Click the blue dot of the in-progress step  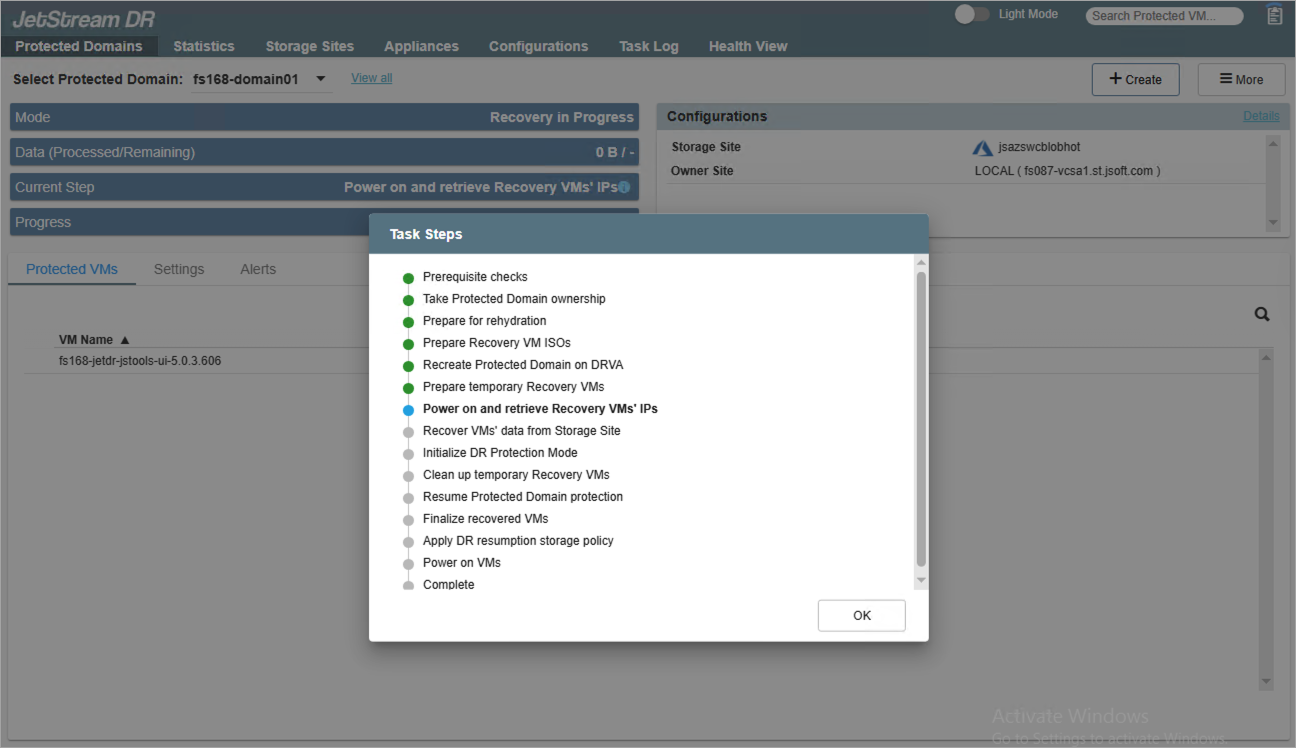tap(408, 410)
